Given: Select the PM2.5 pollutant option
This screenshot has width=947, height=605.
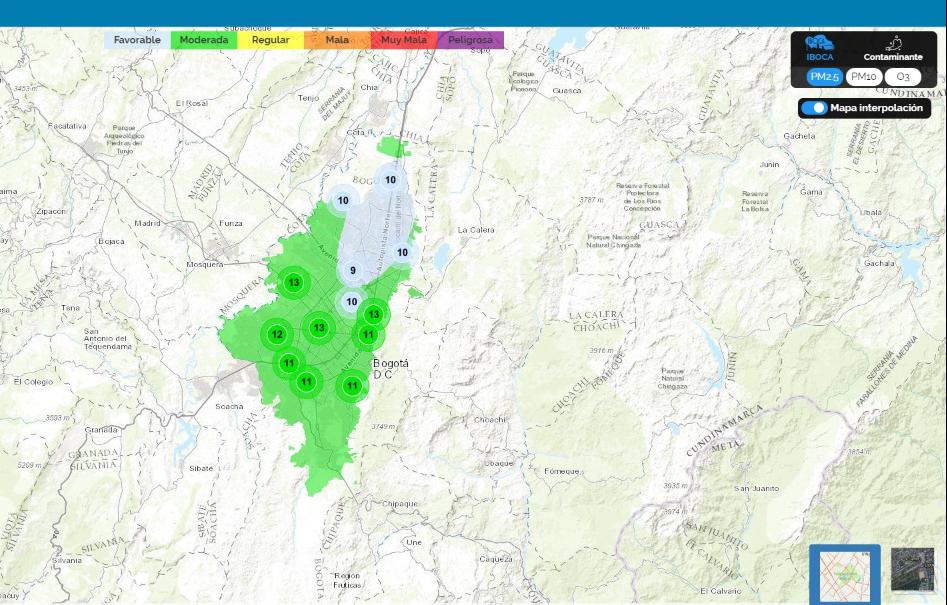Looking at the screenshot, I should tap(825, 77).
